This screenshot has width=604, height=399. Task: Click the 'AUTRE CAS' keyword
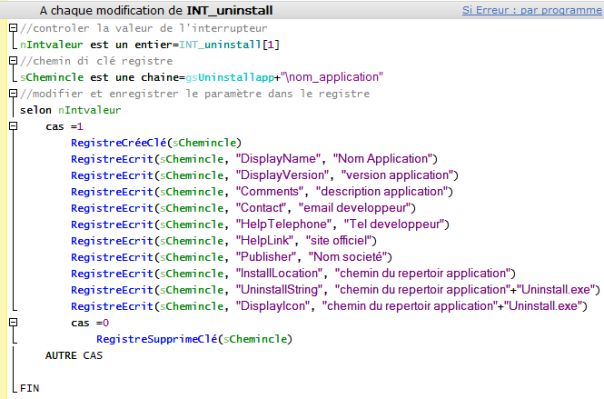pyautogui.click(x=74, y=355)
